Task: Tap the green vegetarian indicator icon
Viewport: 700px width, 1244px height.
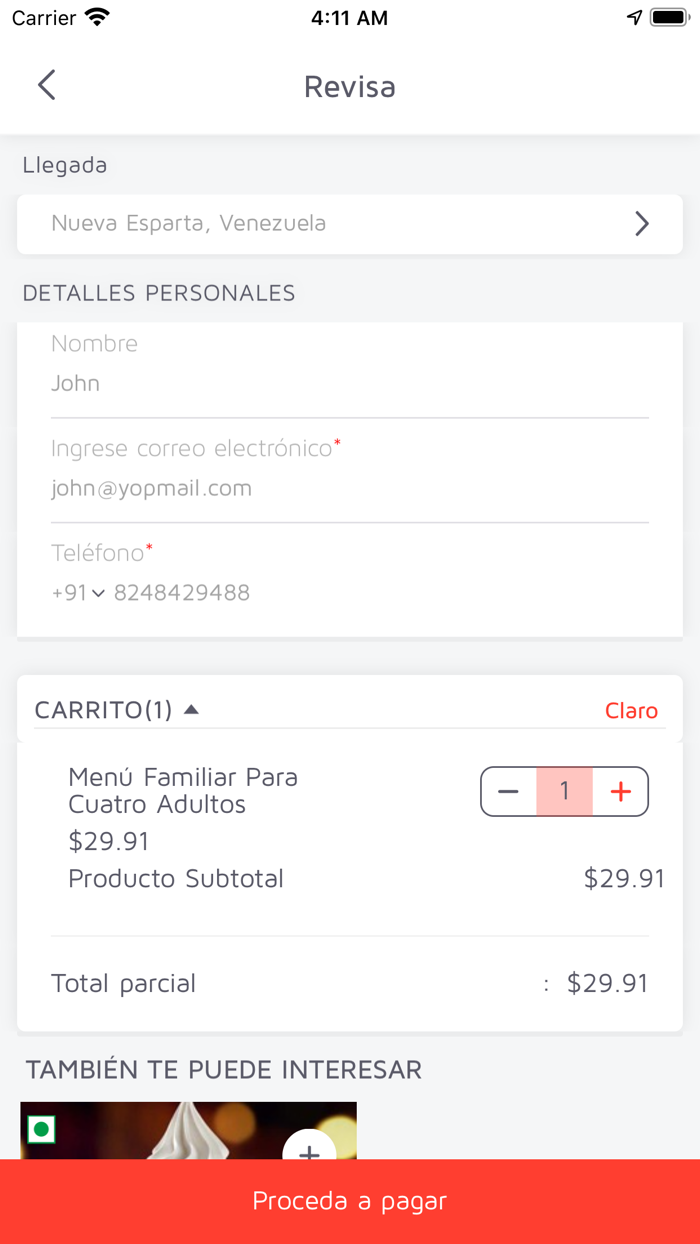Action: coord(41,1131)
